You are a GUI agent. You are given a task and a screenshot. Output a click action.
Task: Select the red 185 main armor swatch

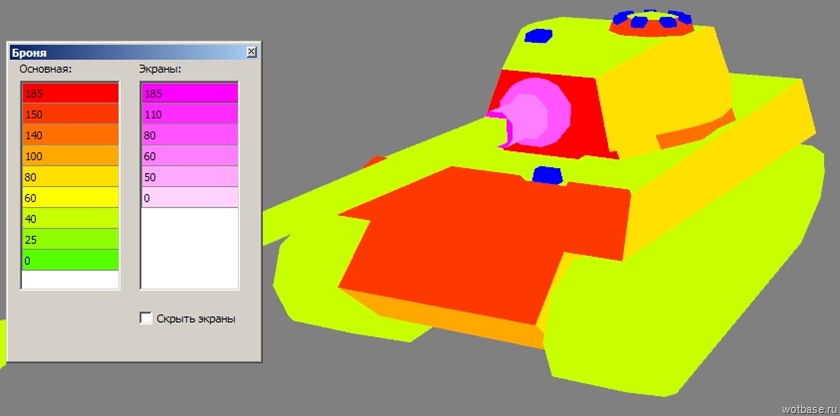(70, 93)
